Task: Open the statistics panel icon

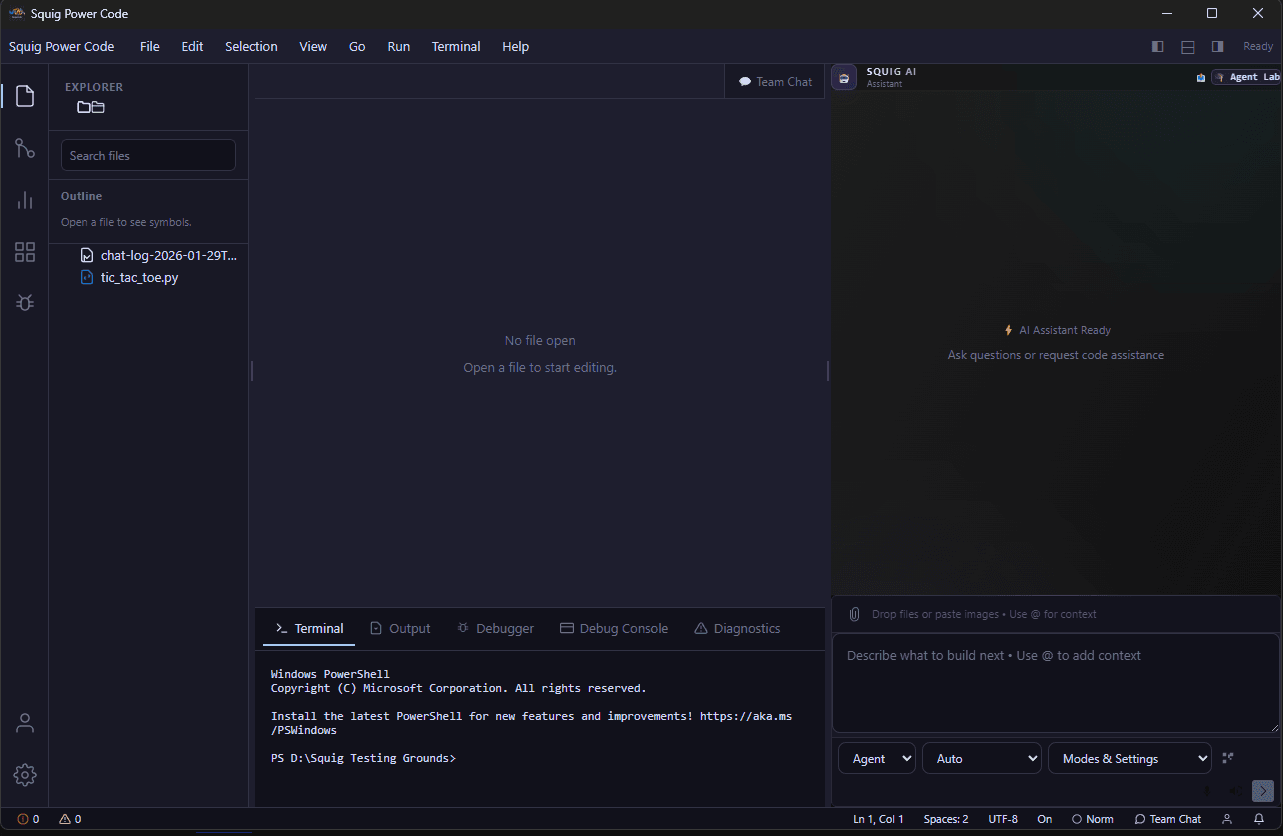Action: click(25, 200)
